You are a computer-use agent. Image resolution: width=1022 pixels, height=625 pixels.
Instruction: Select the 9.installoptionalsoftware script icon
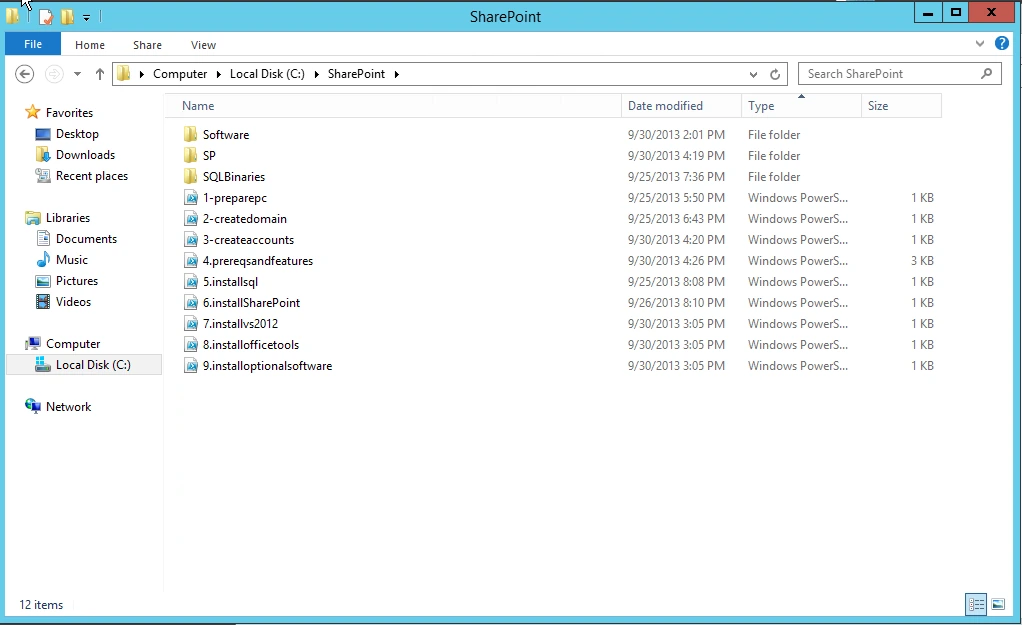tap(191, 366)
